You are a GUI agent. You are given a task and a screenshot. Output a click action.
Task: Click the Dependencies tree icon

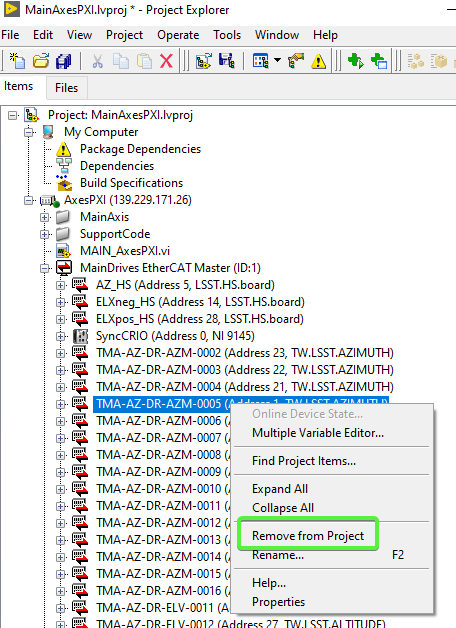pos(64,166)
